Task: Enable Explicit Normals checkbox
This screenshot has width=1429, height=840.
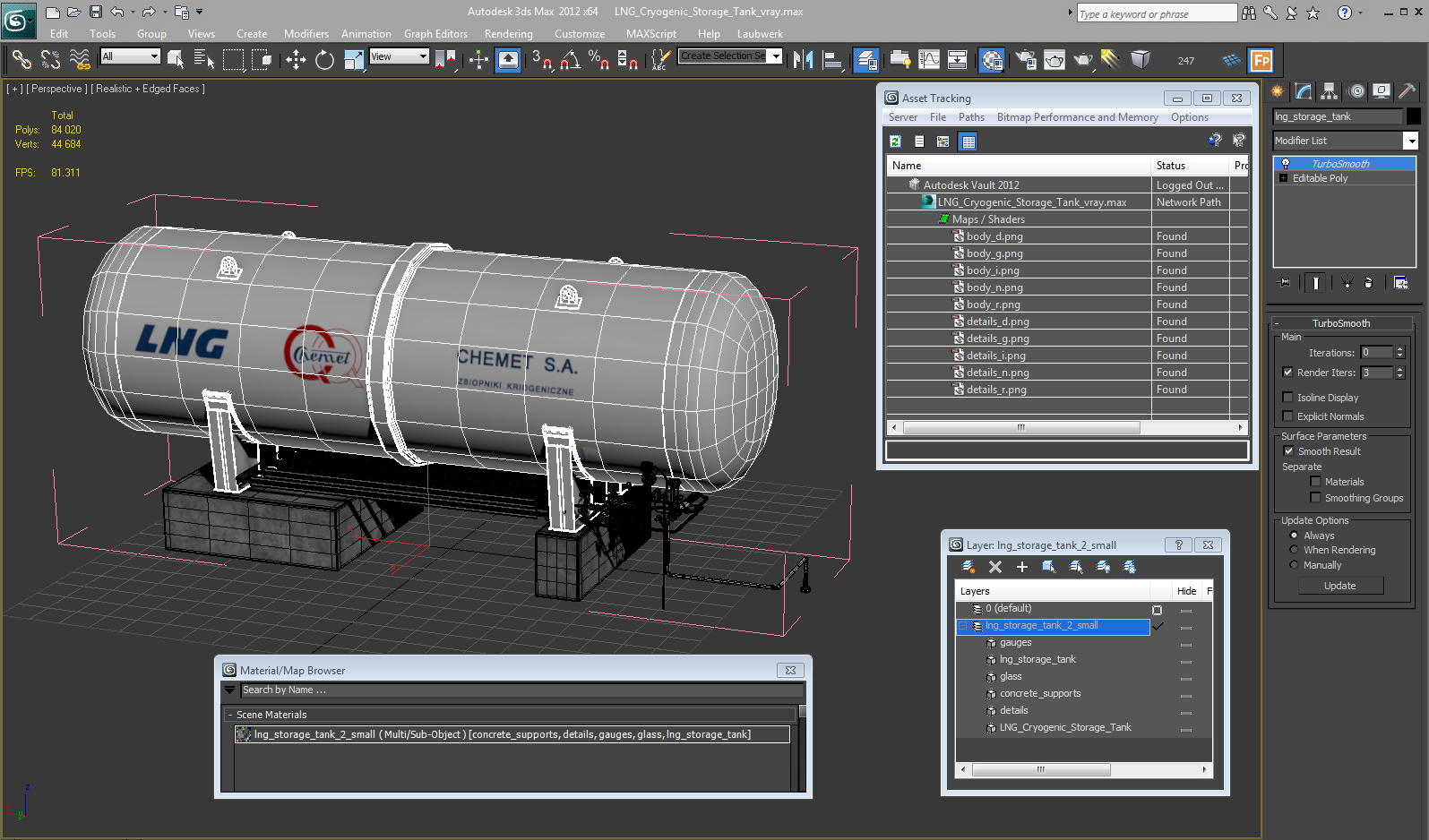Action: coord(1287,416)
